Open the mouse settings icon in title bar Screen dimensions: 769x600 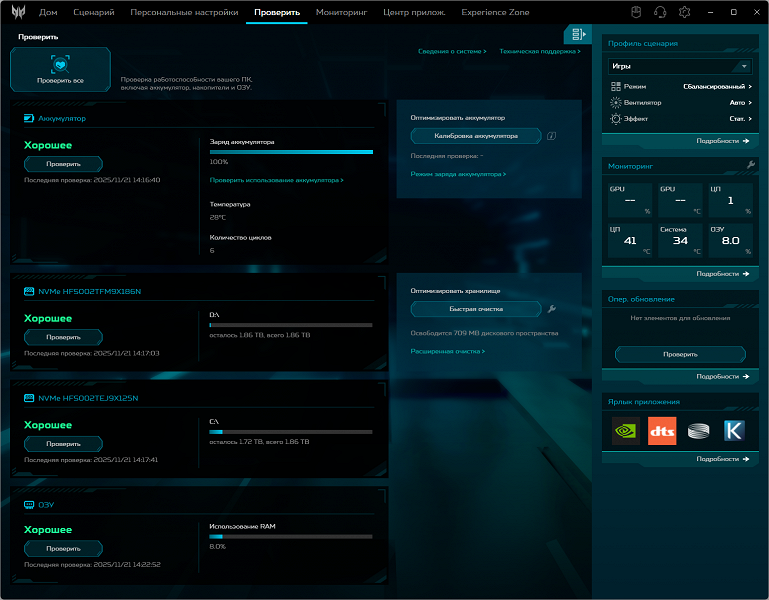[x=636, y=12]
